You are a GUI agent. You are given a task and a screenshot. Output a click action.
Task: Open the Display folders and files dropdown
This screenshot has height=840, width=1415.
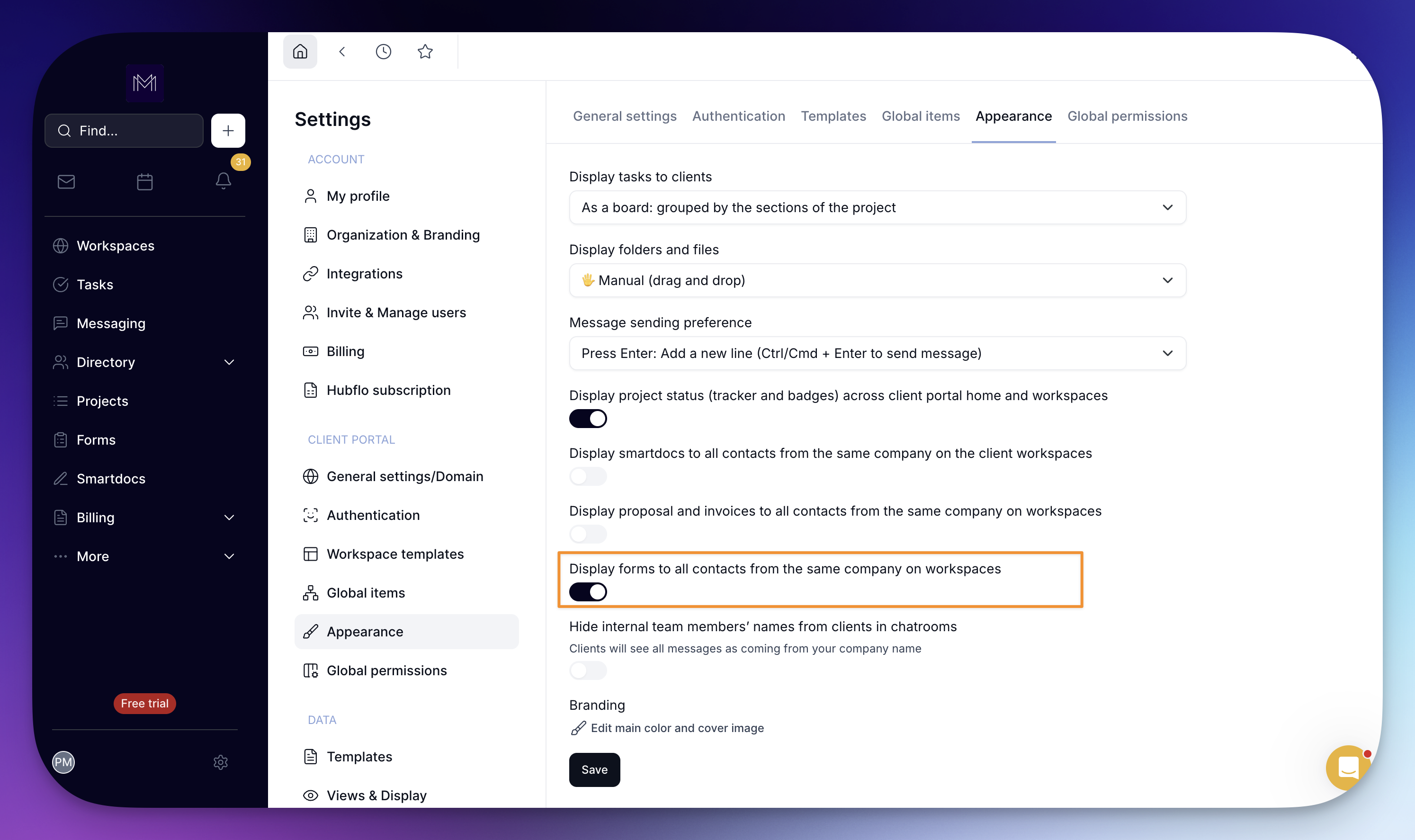878,280
